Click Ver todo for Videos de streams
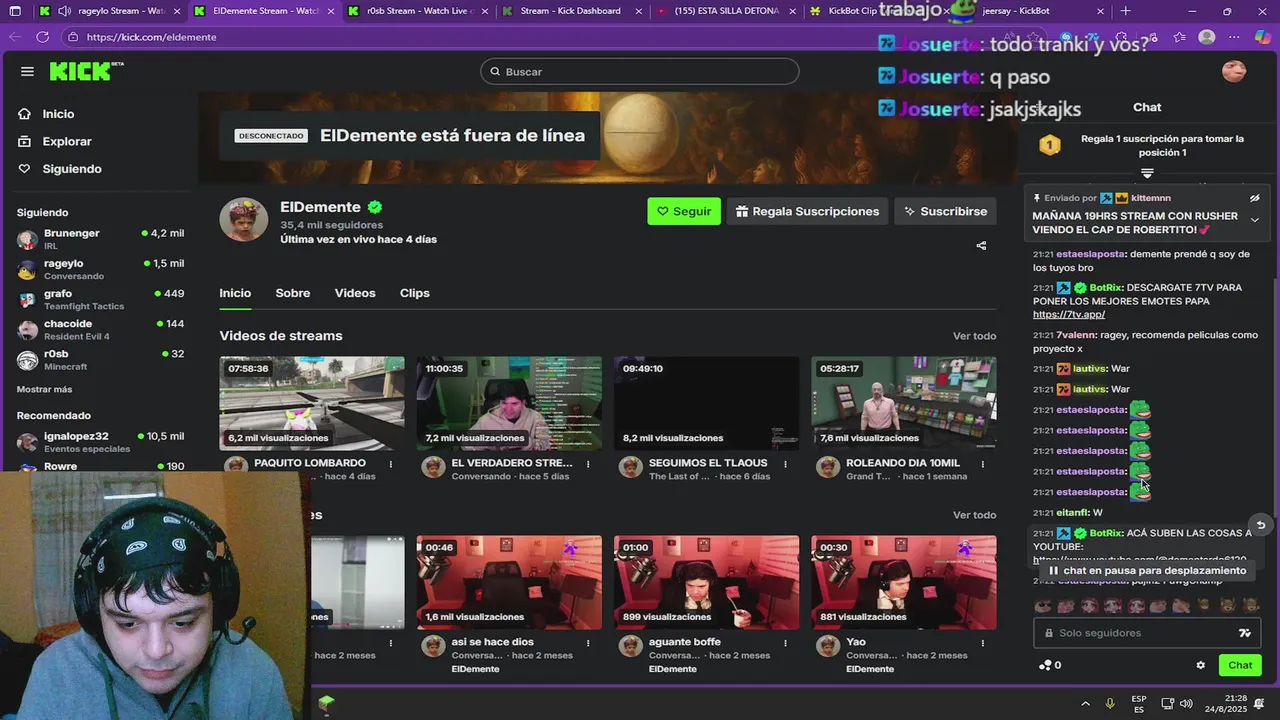This screenshot has height=720, width=1280. (x=974, y=336)
